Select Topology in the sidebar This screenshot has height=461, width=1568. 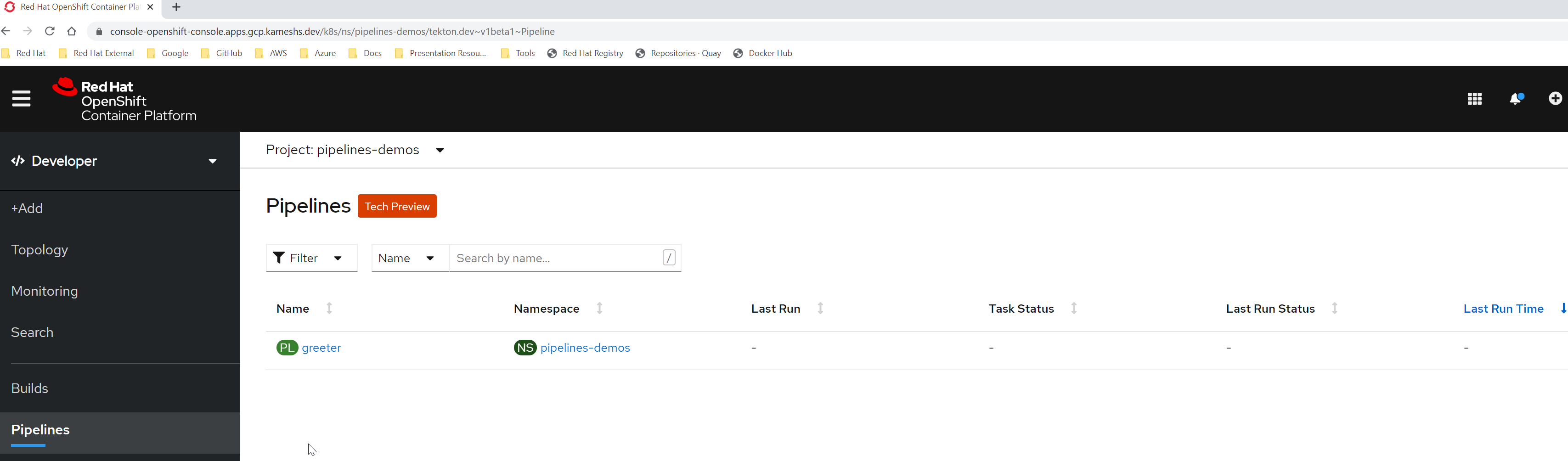click(39, 249)
